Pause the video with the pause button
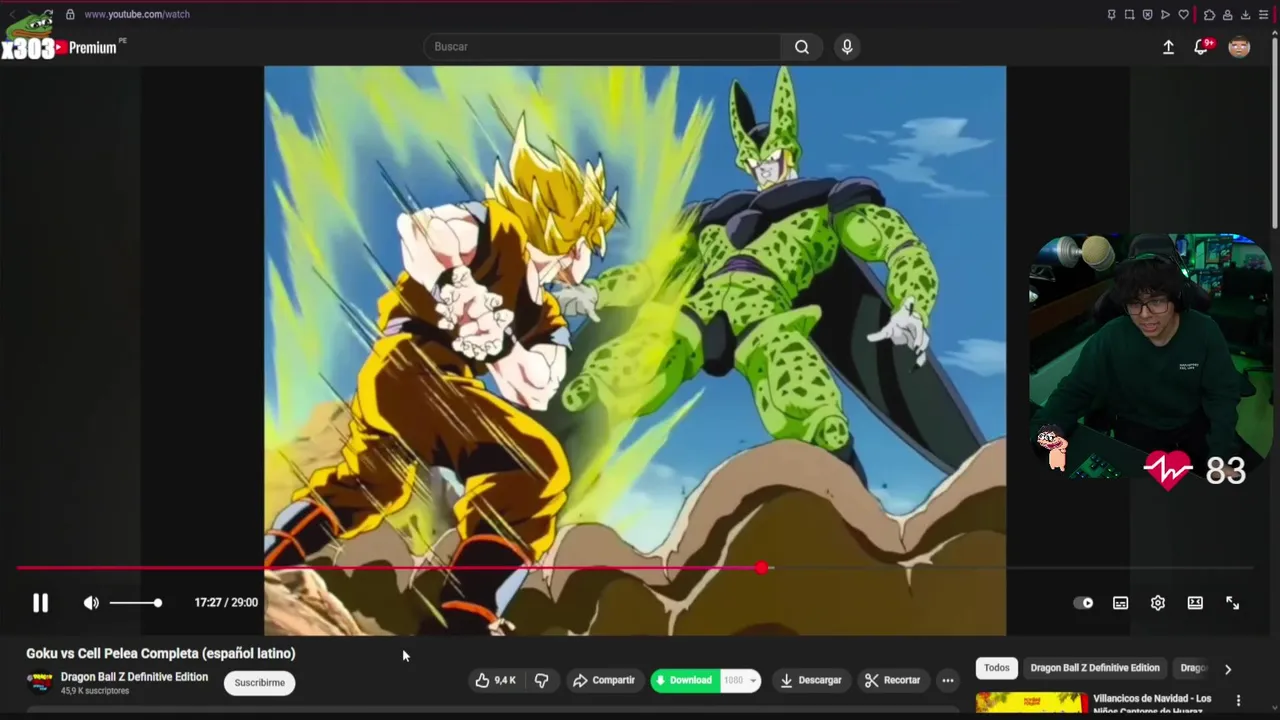This screenshot has height=720, width=1280. pos(40,603)
